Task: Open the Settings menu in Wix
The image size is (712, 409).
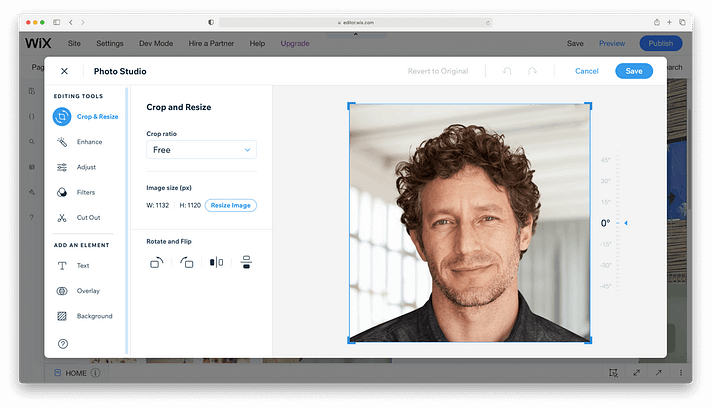Action: [110, 44]
